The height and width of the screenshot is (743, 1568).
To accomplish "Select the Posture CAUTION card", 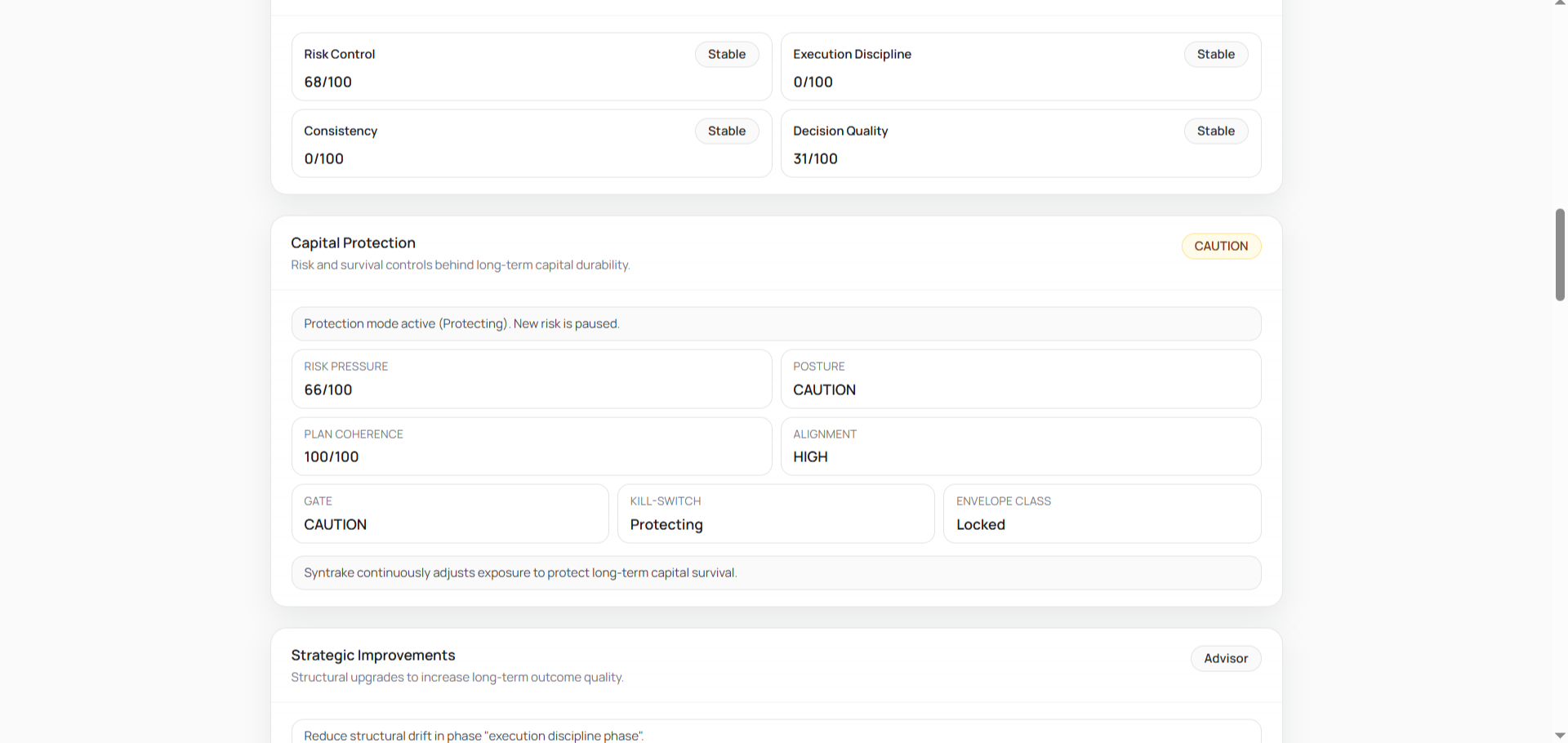I will tap(1020, 379).
